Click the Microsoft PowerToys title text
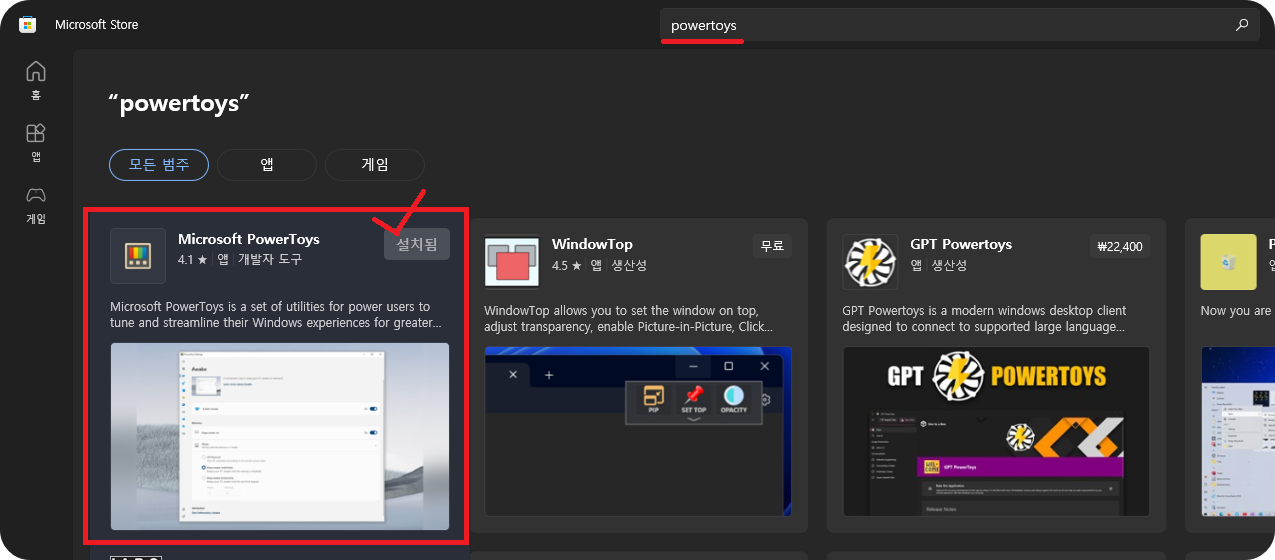Viewport: 1275px width, 560px height. [x=249, y=239]
